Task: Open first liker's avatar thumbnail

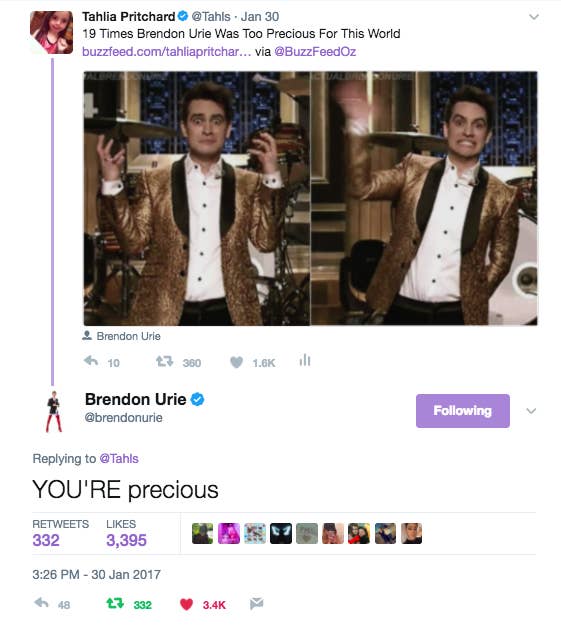Action: point(203,533)
